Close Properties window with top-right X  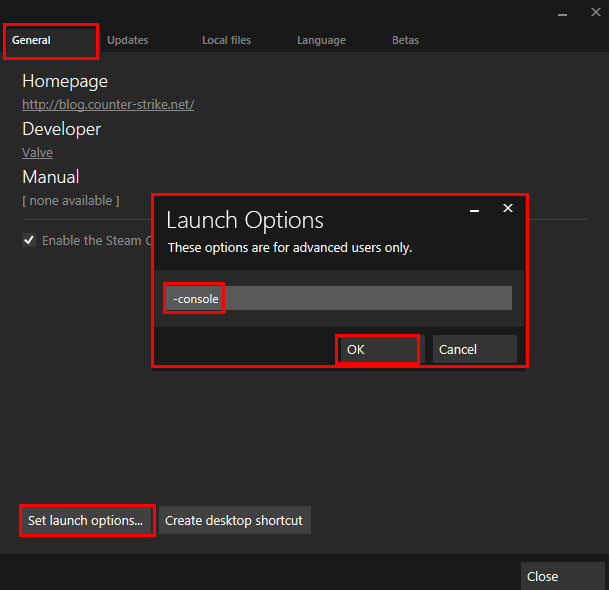[596, 12]
